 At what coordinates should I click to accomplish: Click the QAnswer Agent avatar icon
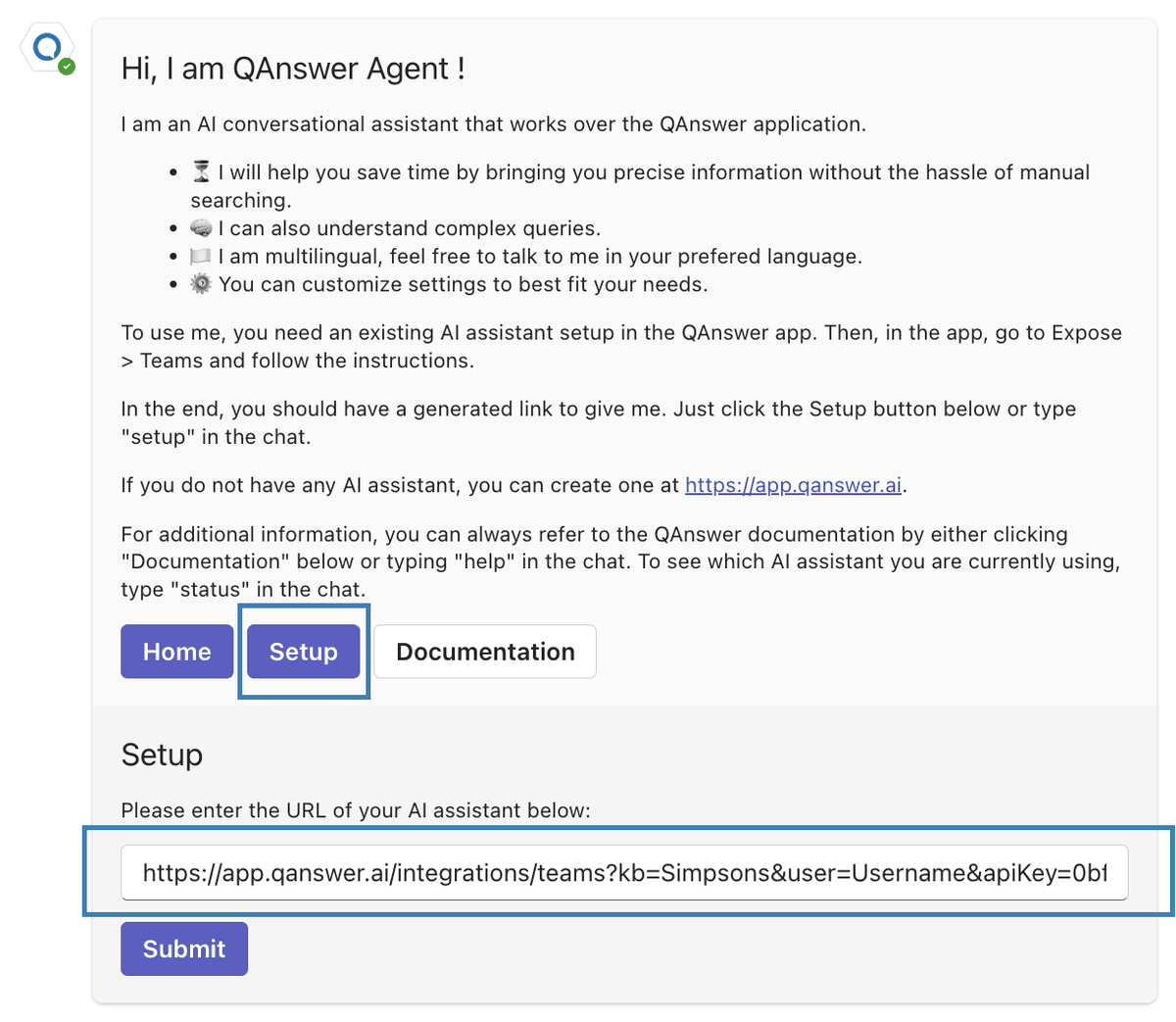tap(47, 49)
